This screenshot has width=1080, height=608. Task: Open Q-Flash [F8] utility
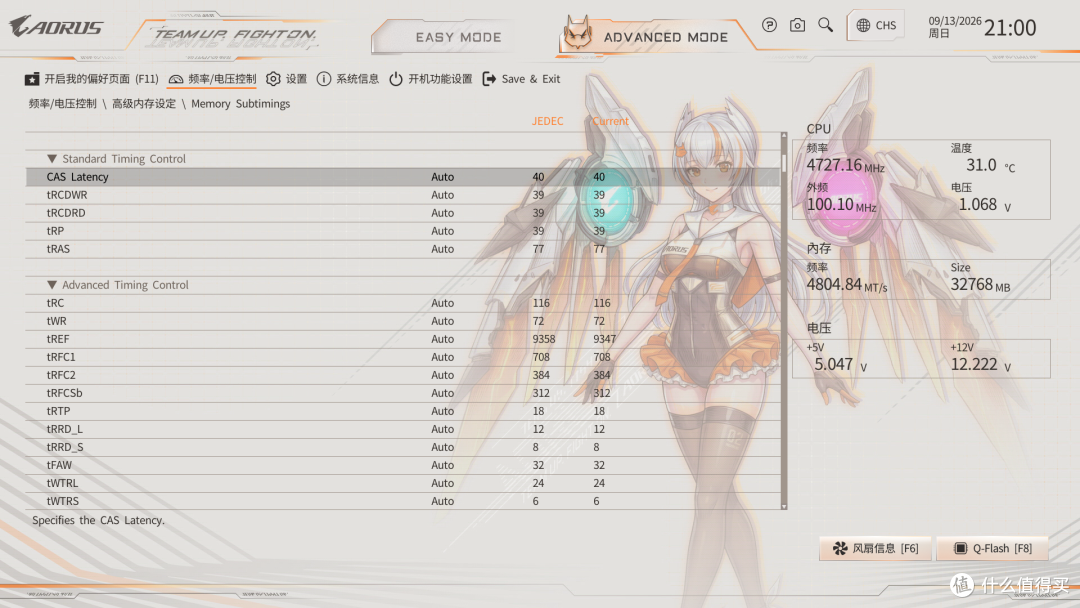(x=993, y=549)
